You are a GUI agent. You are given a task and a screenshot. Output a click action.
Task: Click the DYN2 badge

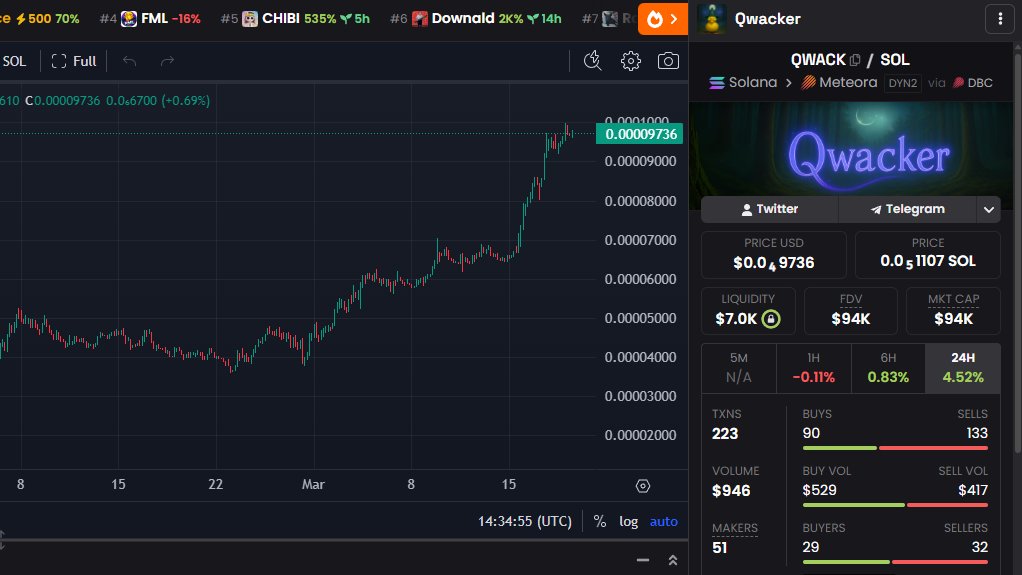click(903, 83)
